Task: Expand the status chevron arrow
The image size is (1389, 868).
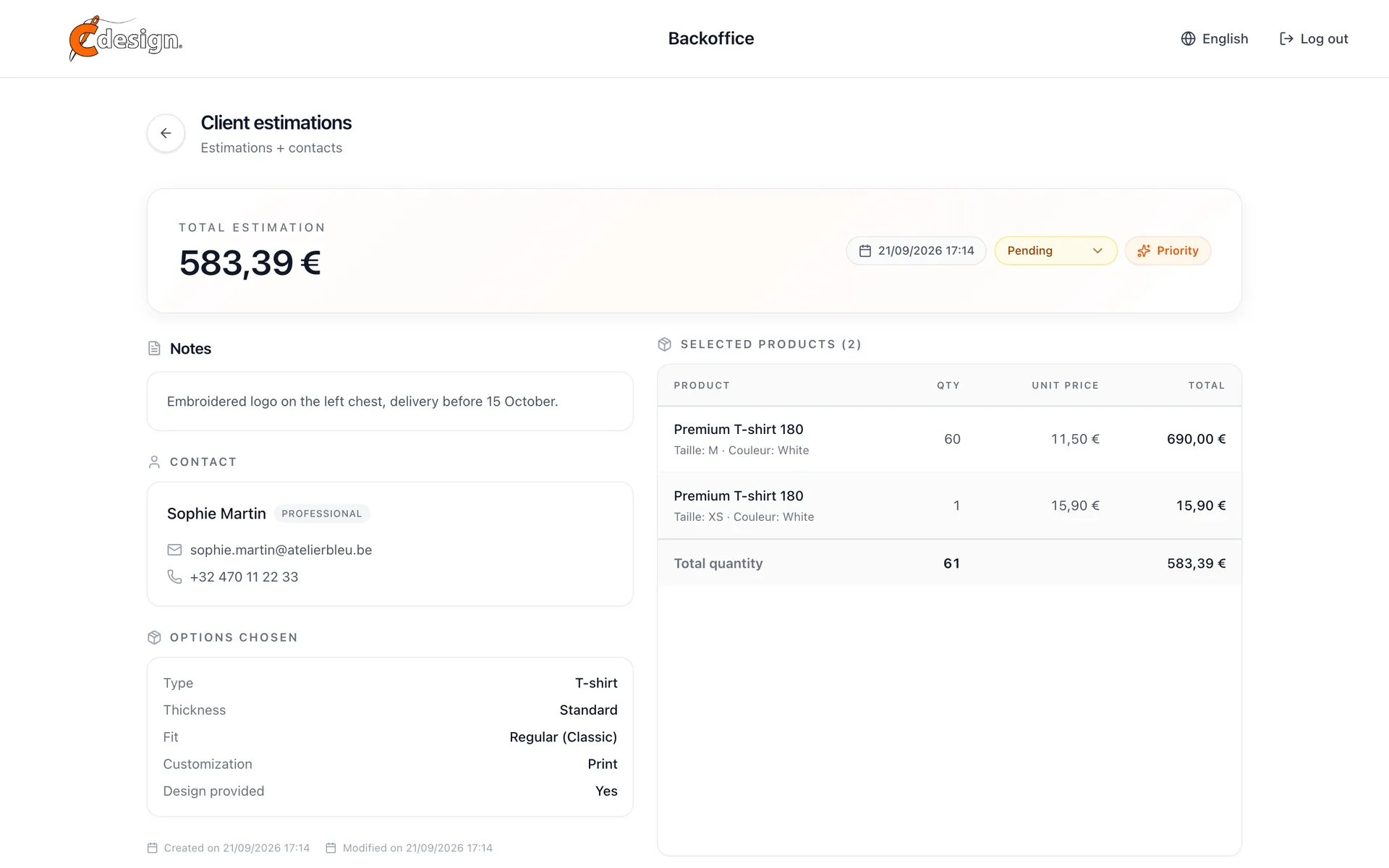Action: (1097, 251)
